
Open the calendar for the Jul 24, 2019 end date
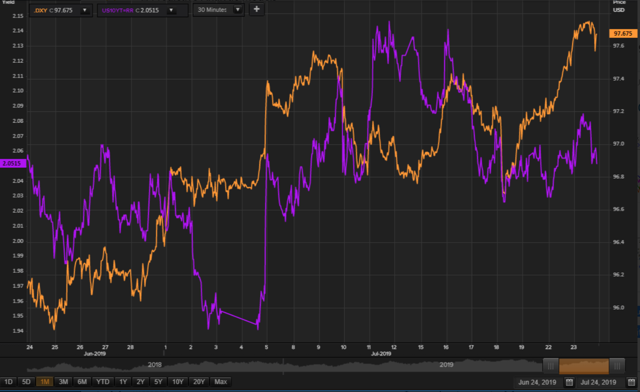coord(631,382)
